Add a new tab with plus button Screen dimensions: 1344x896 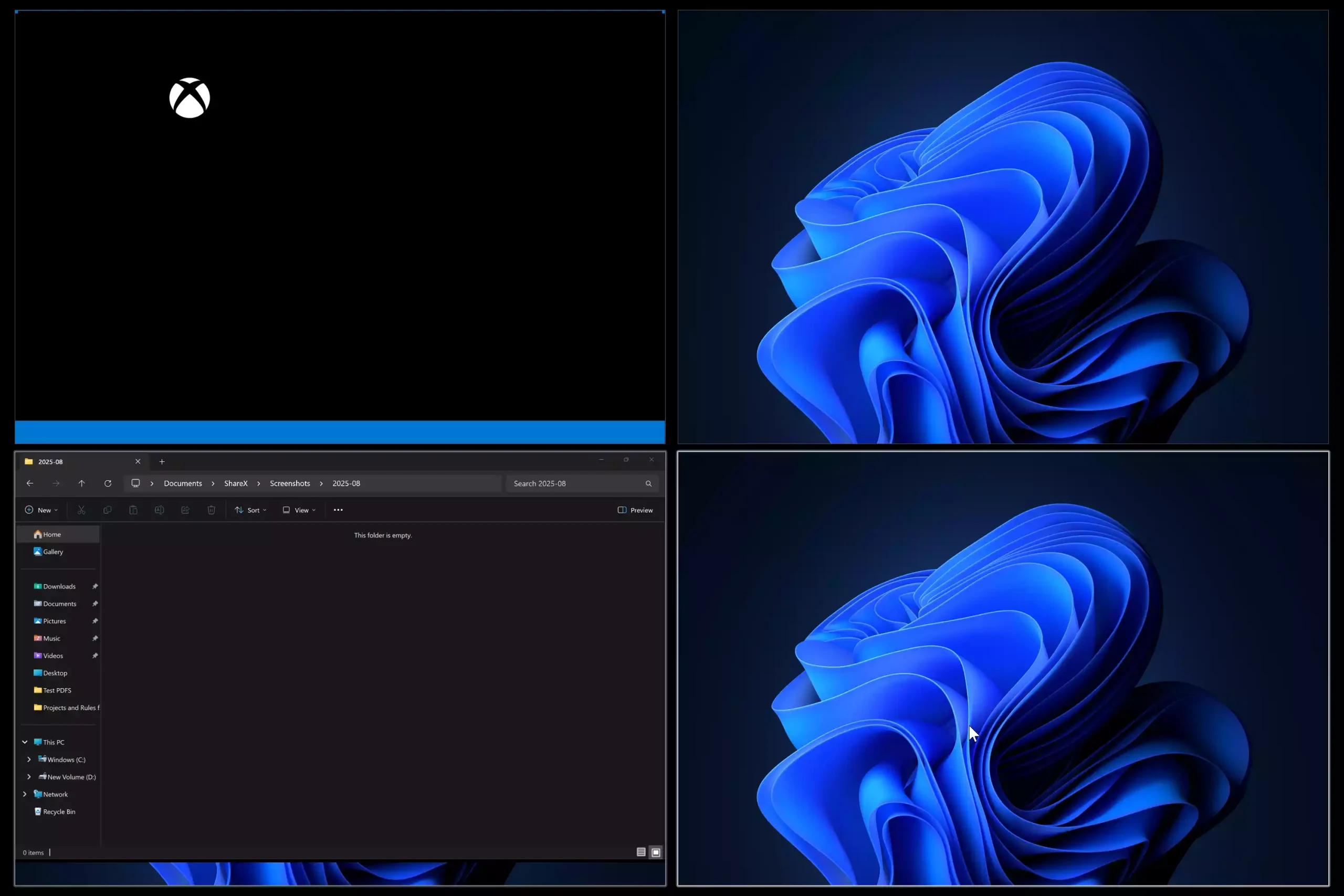[162, 462]
